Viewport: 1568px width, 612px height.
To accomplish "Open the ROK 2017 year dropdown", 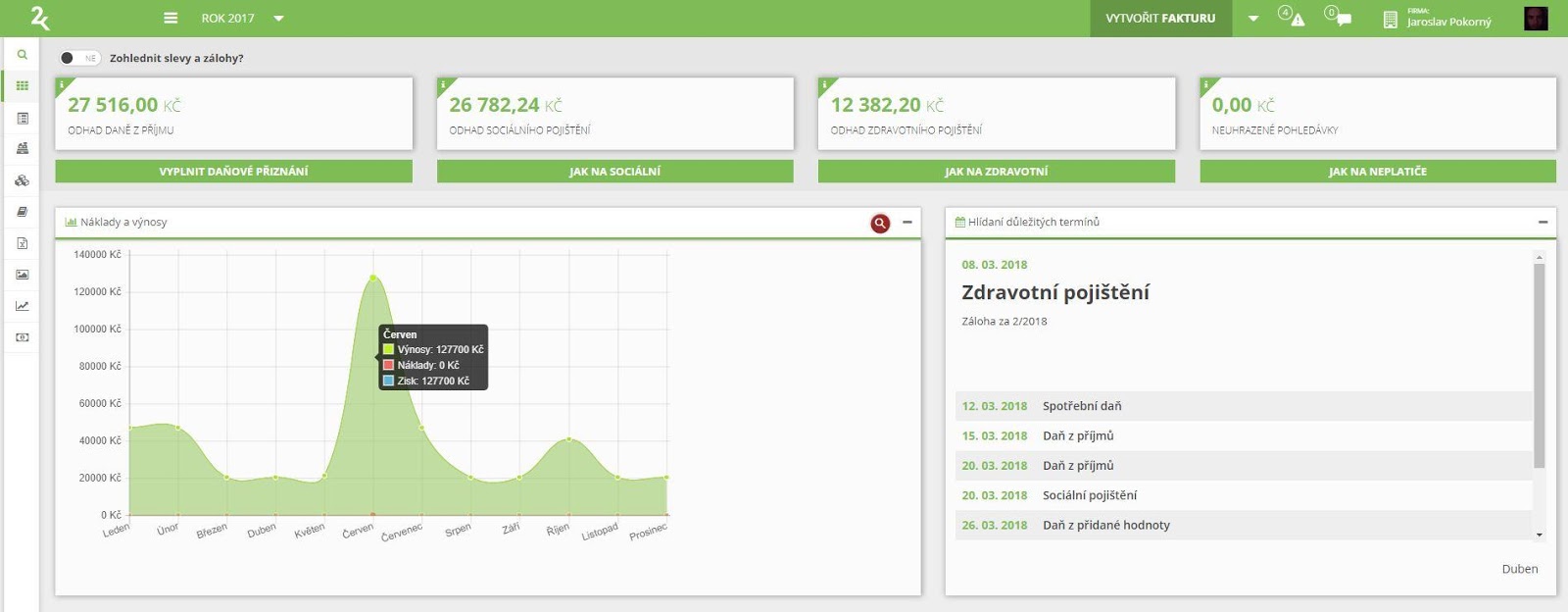I will tap(242, 18).
